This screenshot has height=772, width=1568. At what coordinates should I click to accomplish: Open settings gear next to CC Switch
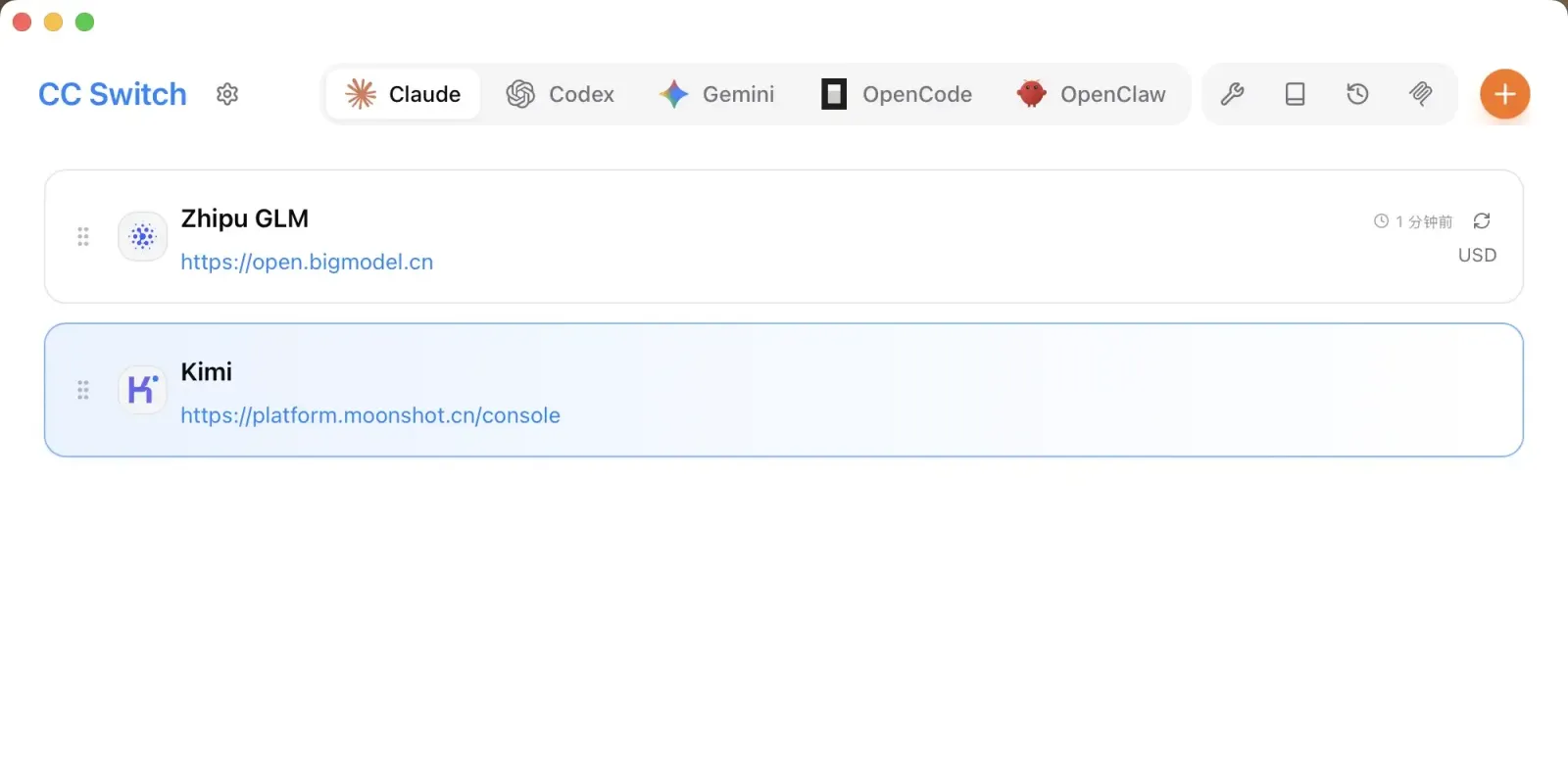tap(227, 94)
